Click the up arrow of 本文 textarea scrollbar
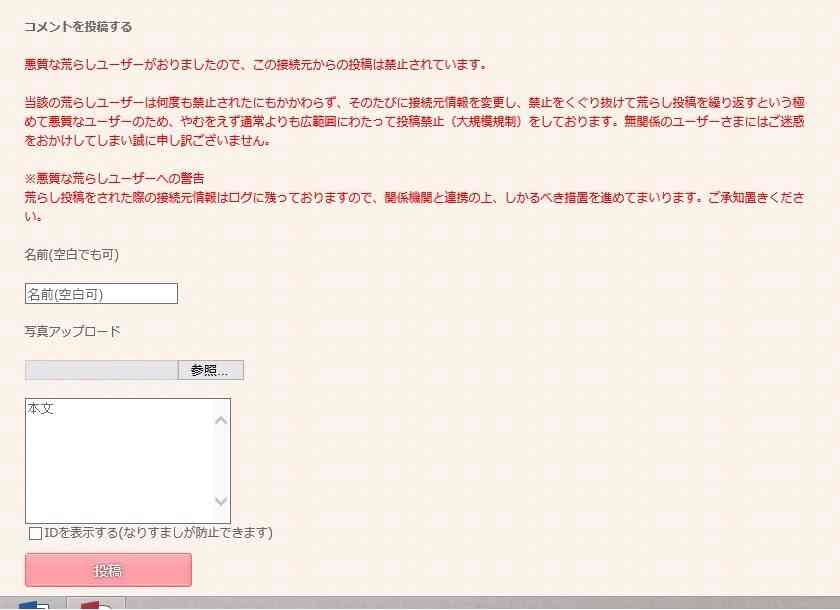 [221, 421]
